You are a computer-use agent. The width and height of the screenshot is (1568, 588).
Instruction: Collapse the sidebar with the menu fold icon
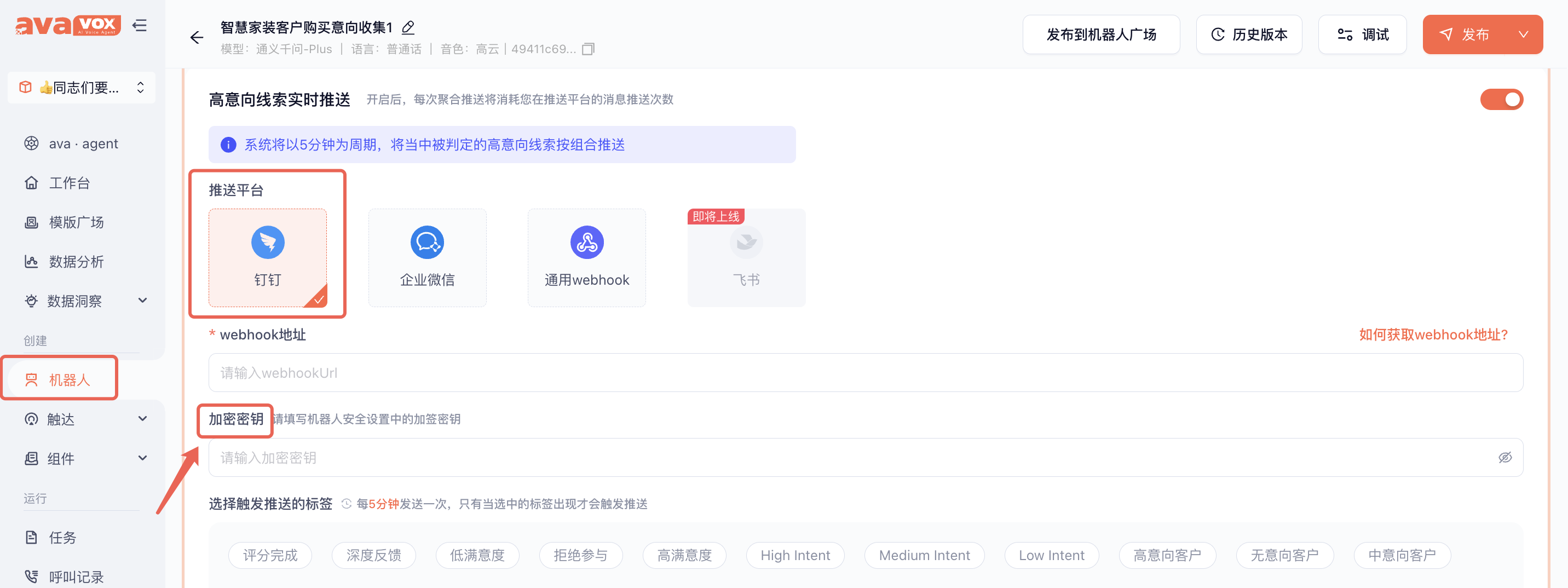[140, 26]
